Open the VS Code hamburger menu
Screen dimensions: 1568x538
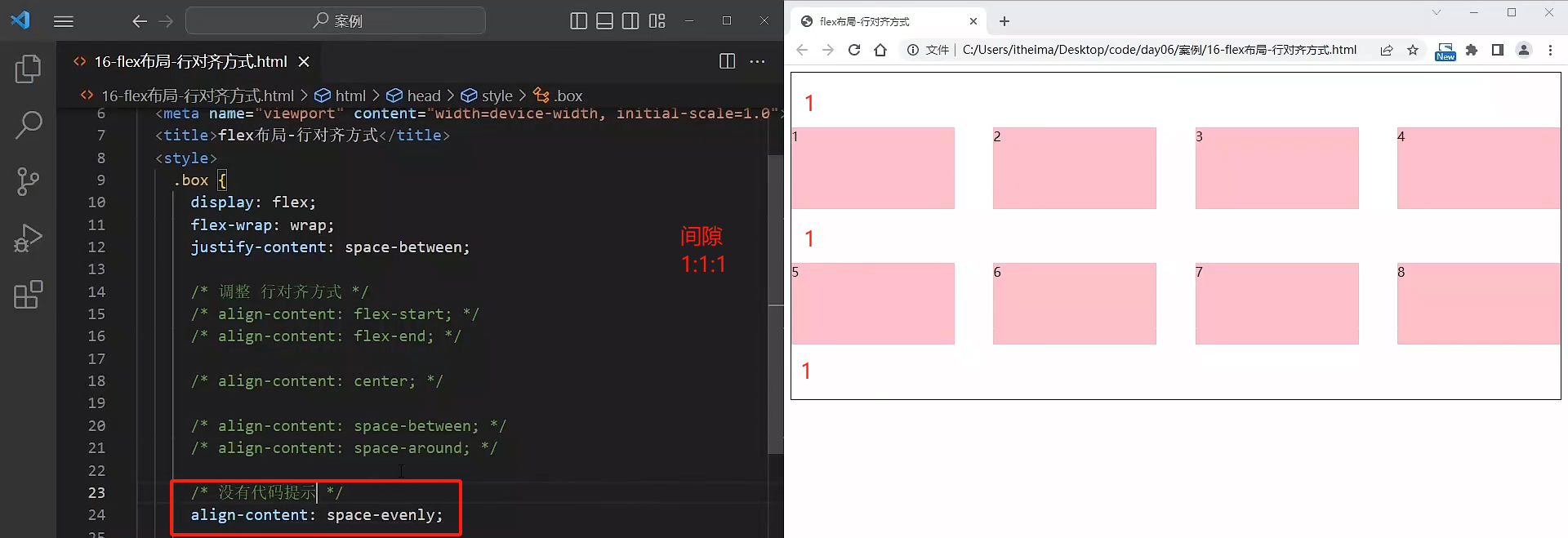64,21
